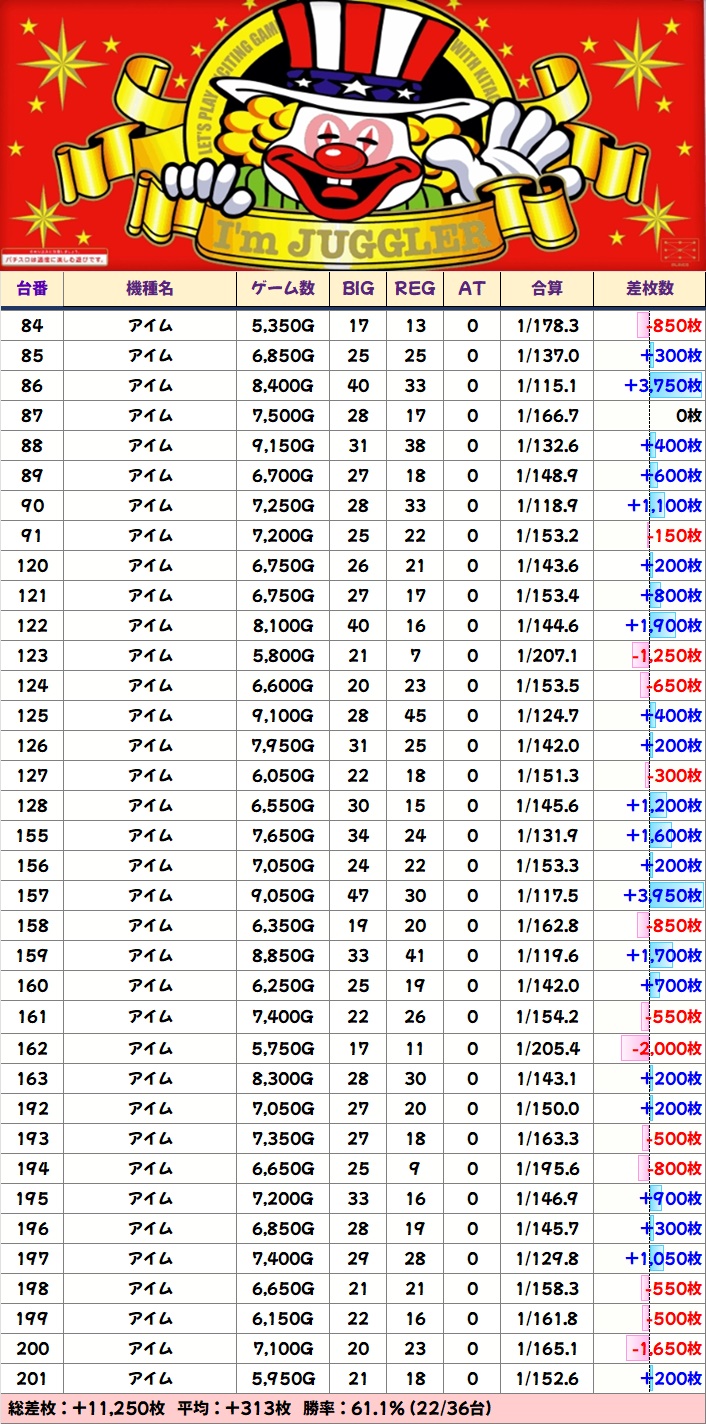
Task: Select the 8,100G game count cell
Action: click(x=284, y=626)
